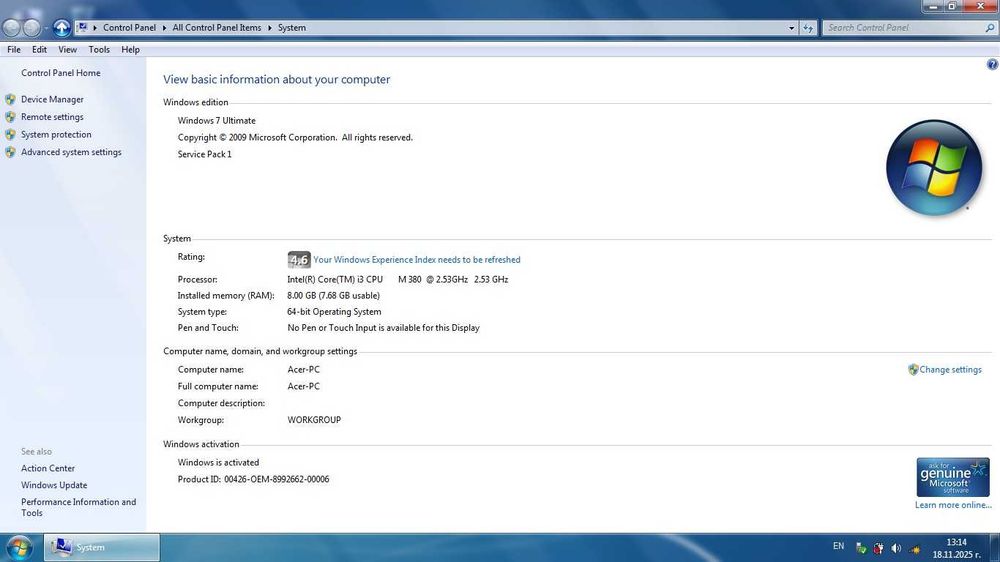This screenshot has width=1000, height=562.
Task: Click the Up one level arrow icon
Action: pos(61,27)
